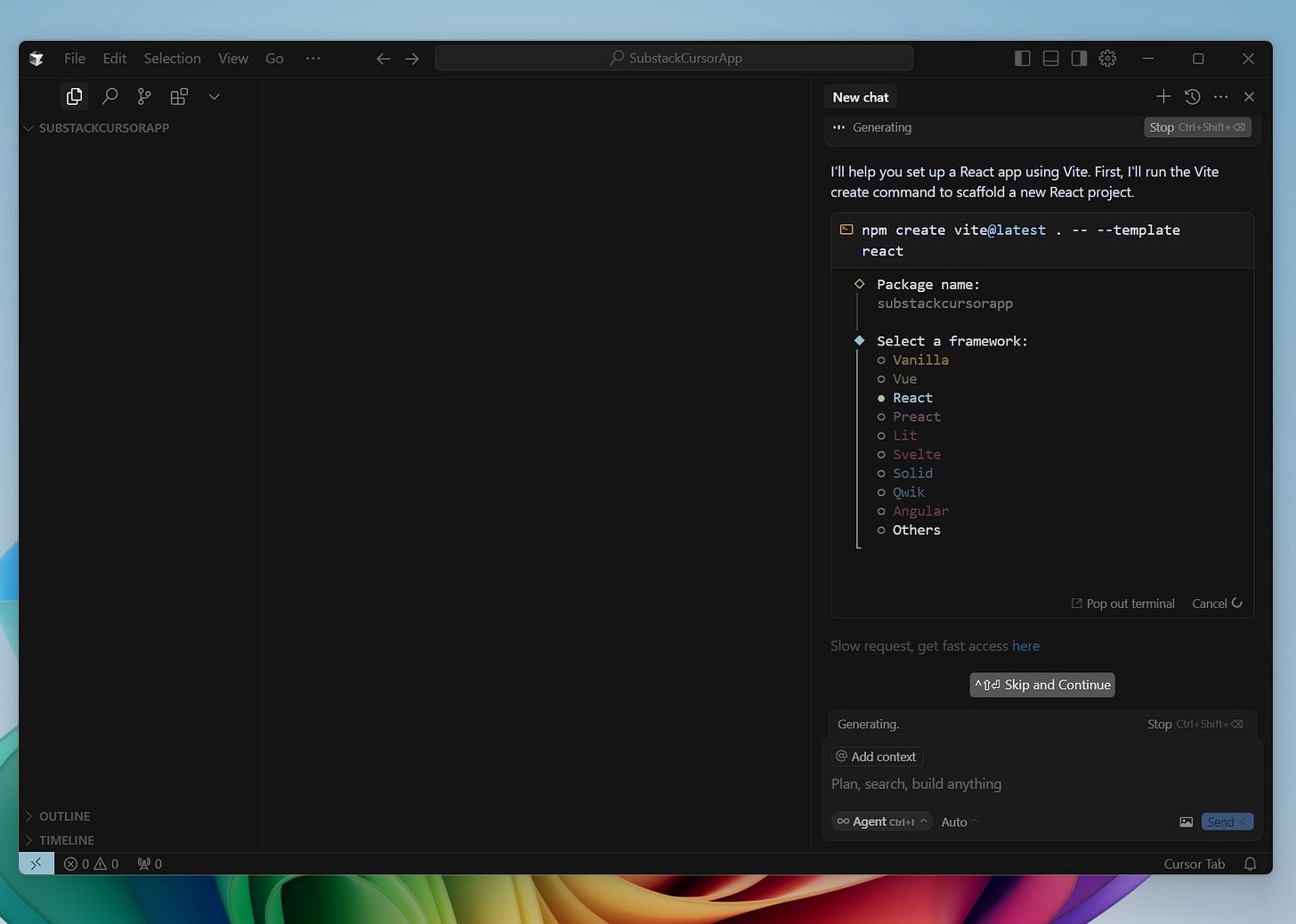Viewport: 1296px width, 924px height.
Task: Close the chat panel
Action: (1249, 96)
